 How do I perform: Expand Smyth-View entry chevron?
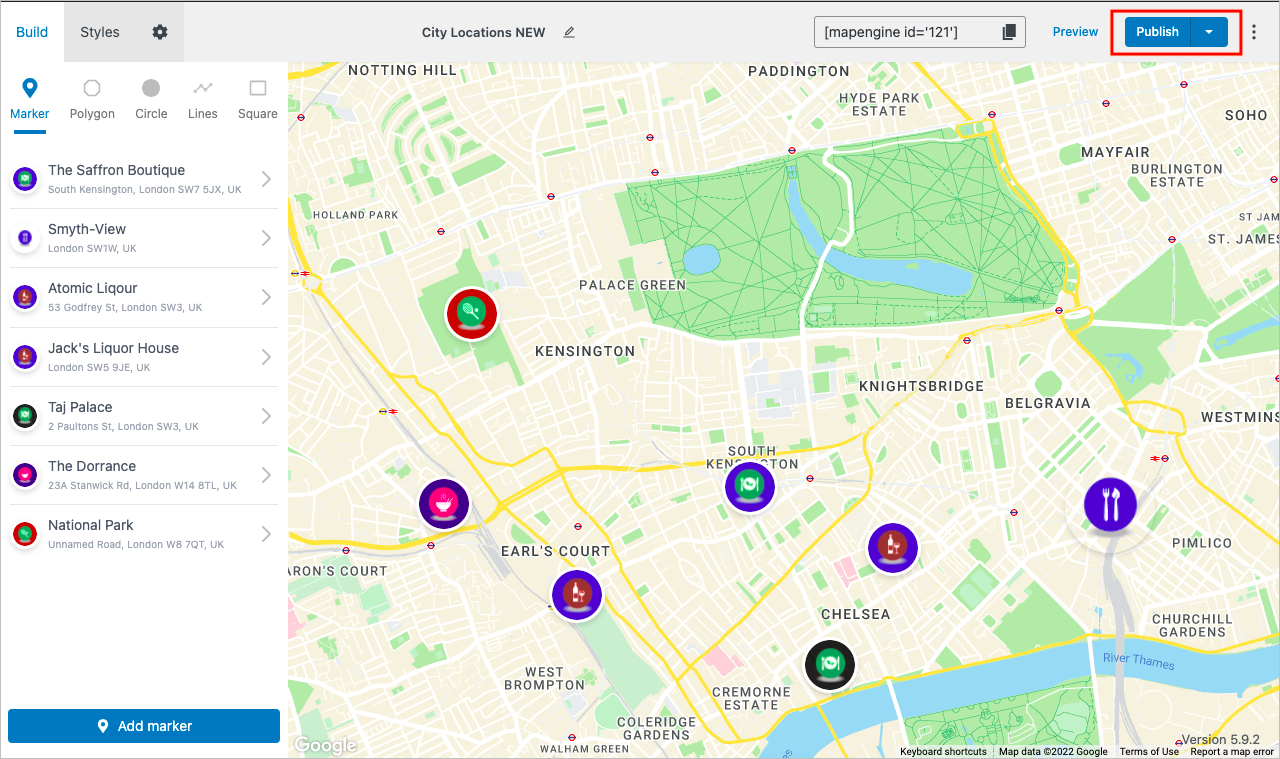(x=266, y=238)
